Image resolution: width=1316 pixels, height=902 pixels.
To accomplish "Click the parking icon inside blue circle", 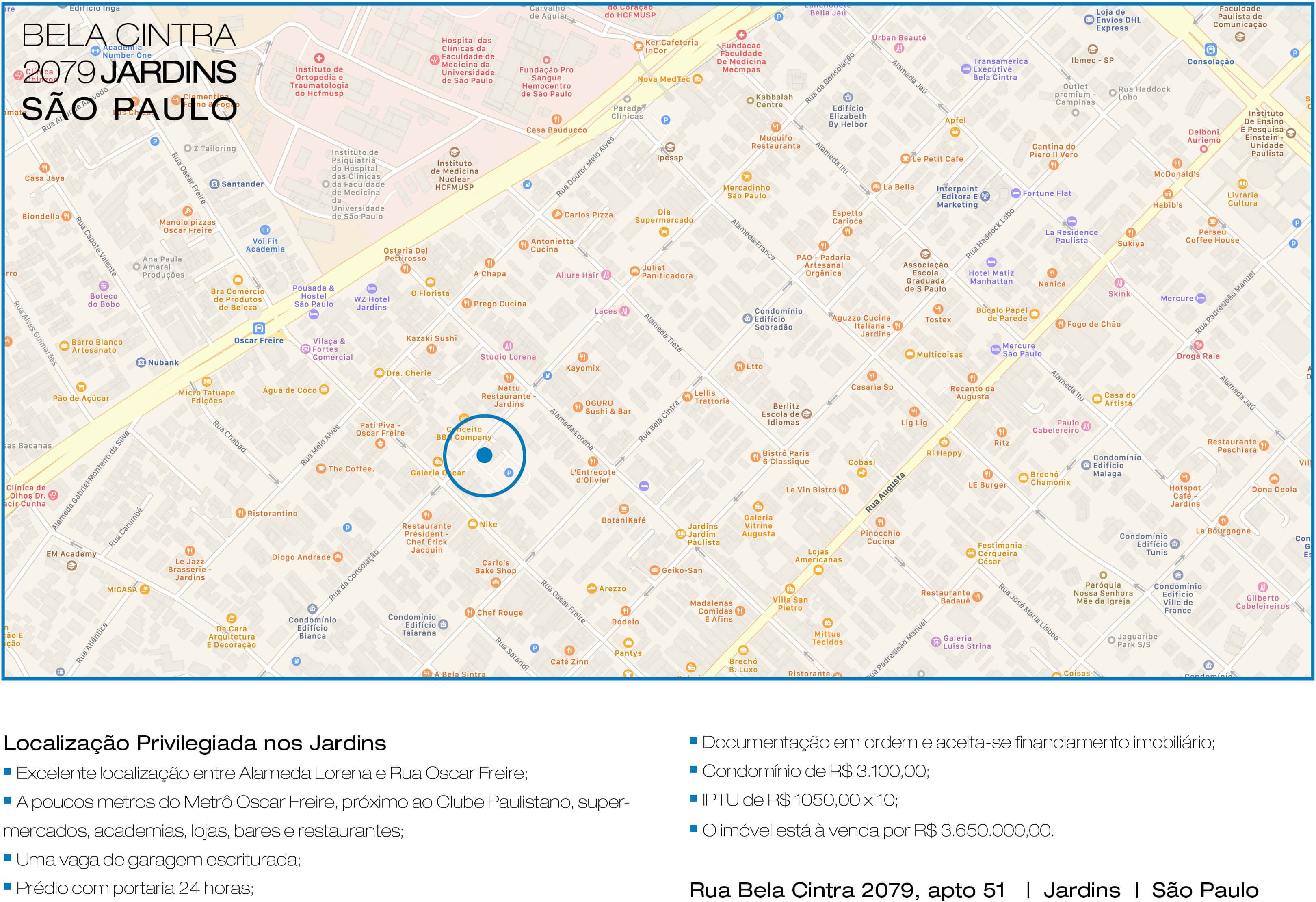I will (509, 473).
